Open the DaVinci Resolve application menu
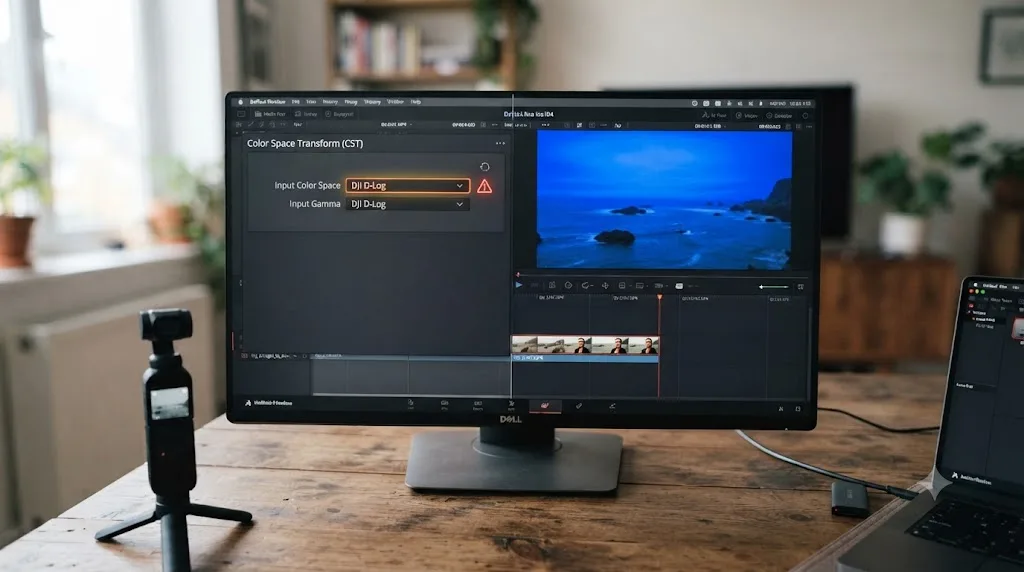This screenshot has width=1024, height=572. [x=268, y=102]
